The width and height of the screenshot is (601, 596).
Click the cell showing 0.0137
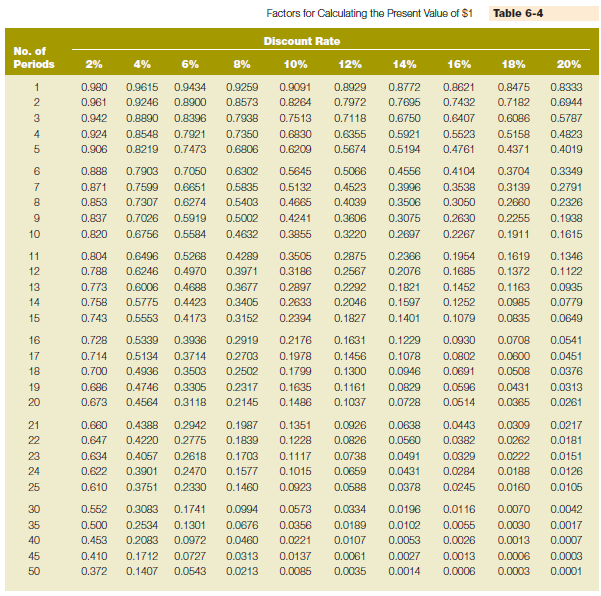point(295,556)
